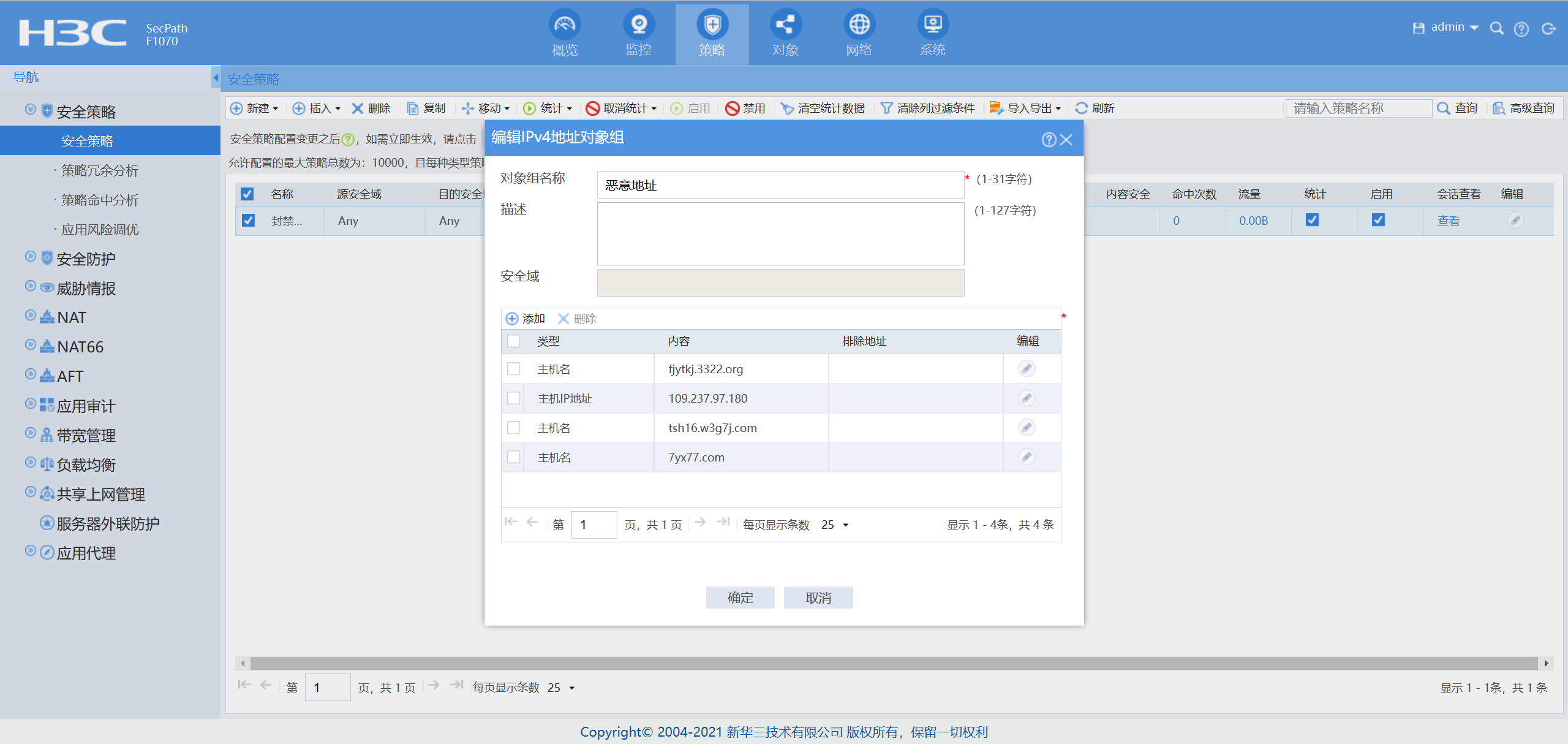
Task: Click edit pencil for fjytkj.3322.org row
Action: [1027, 368]
